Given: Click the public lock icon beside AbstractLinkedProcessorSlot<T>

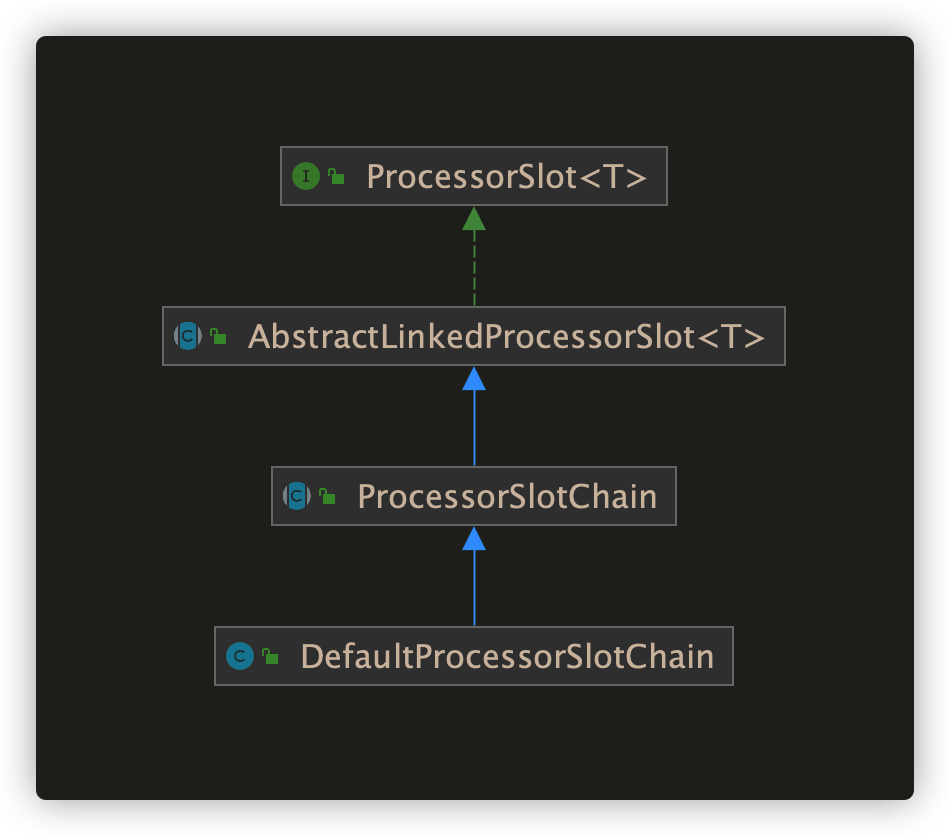Looking at the screenshot, I should point(218,336).
